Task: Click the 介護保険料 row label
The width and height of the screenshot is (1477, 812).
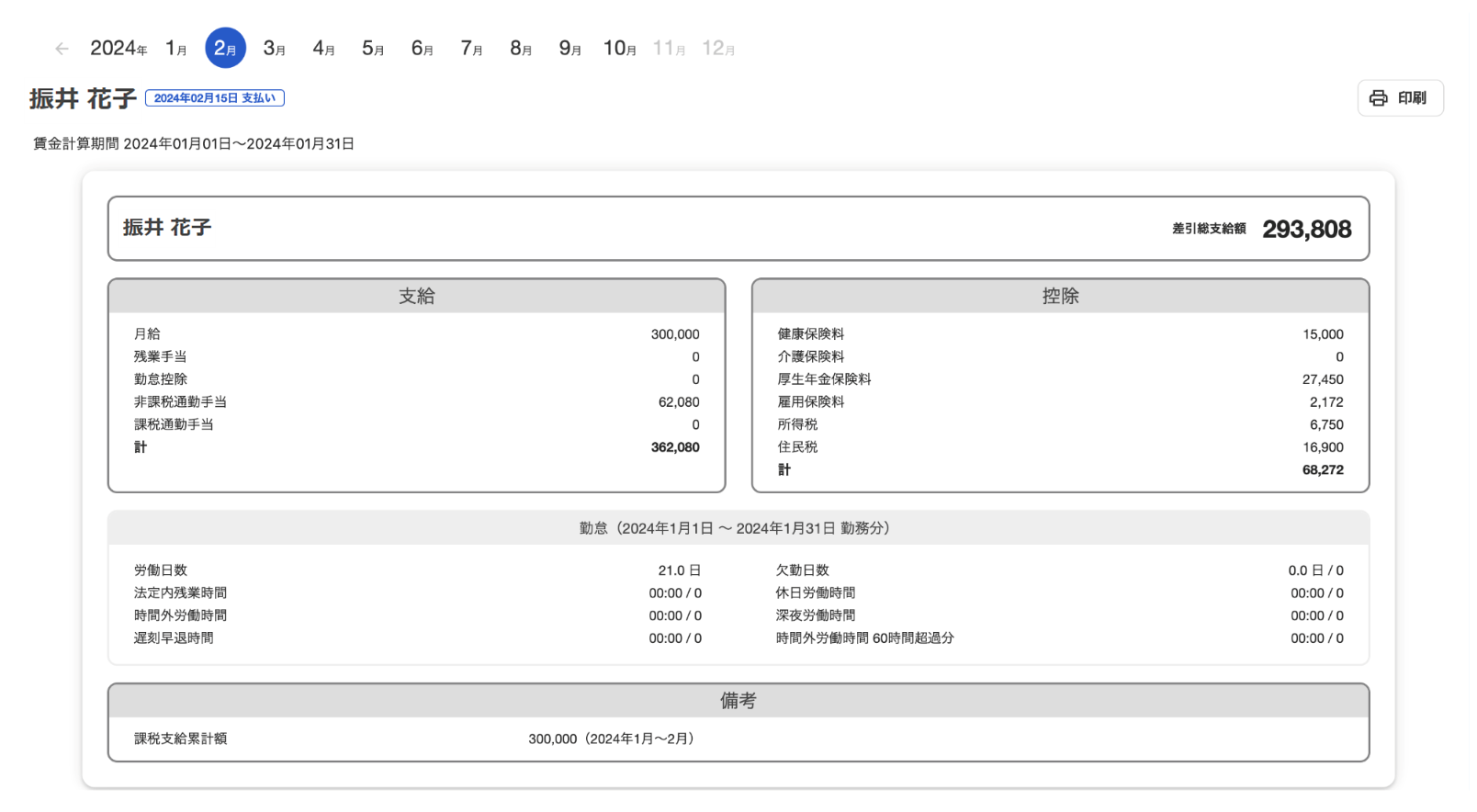Action: pos(811,356)
